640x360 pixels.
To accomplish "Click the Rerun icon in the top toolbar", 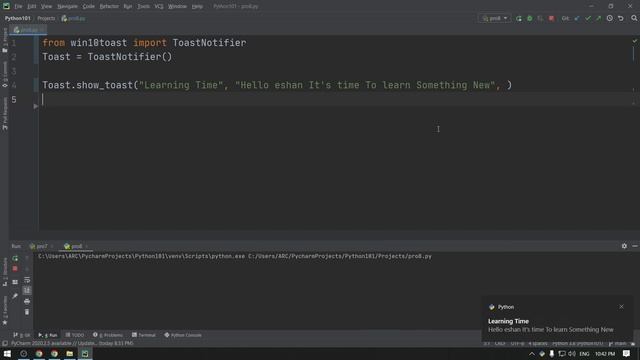I will tap(519, 18).
